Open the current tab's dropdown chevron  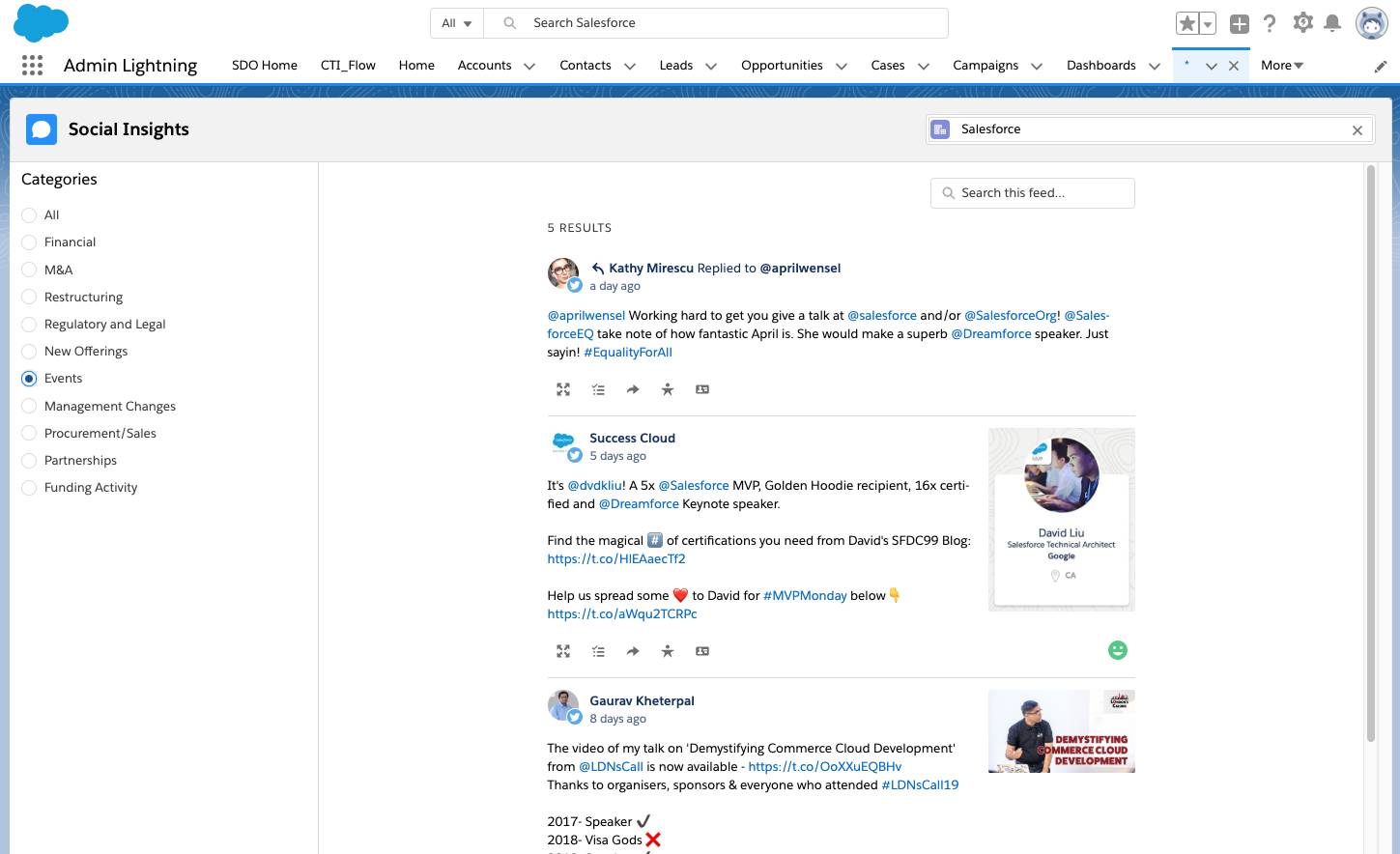tap(1211, 66)
